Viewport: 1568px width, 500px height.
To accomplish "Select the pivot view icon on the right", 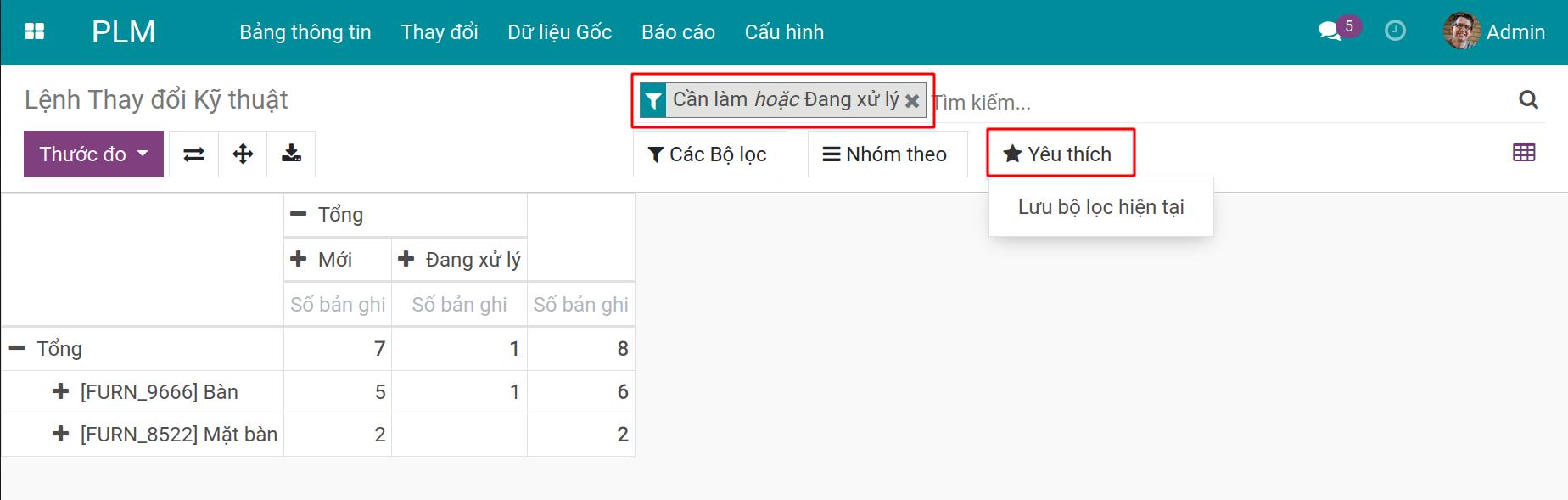I will (1525, 152).
